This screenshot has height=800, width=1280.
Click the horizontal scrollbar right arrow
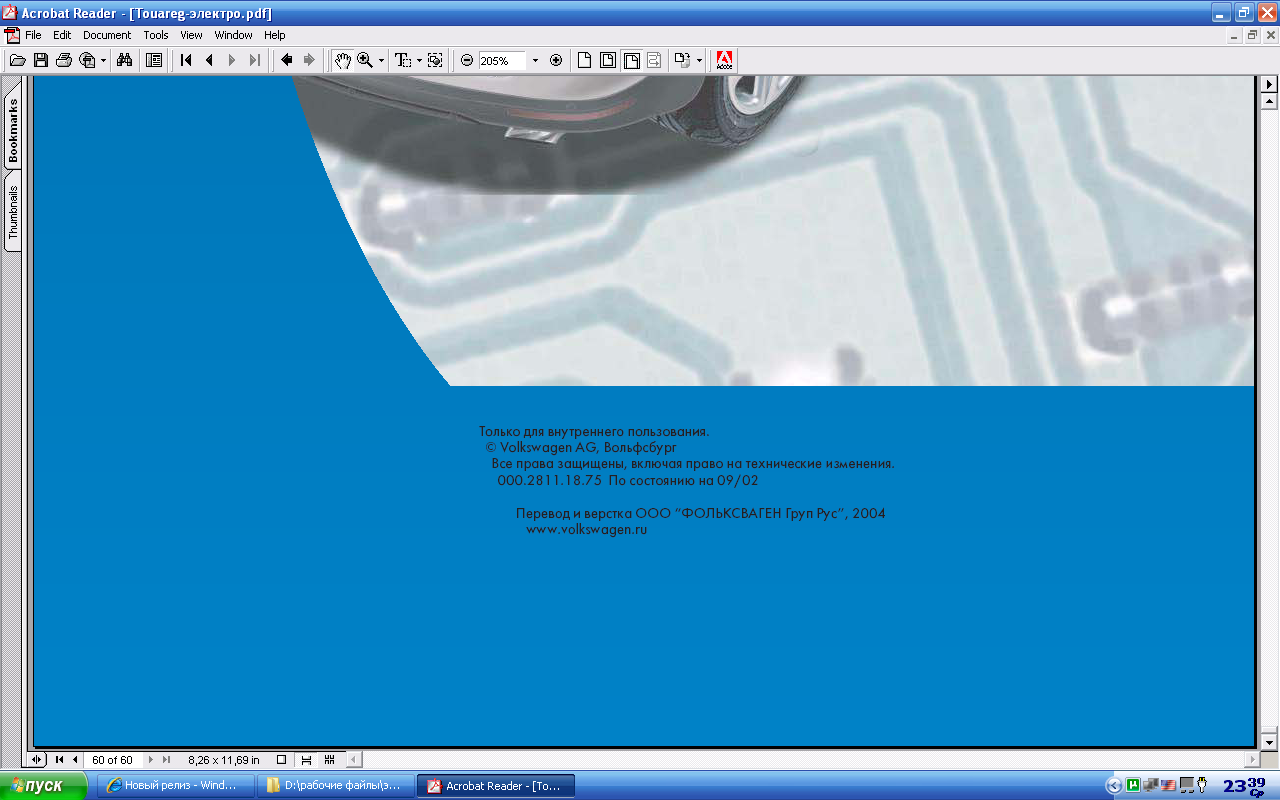1253,760
